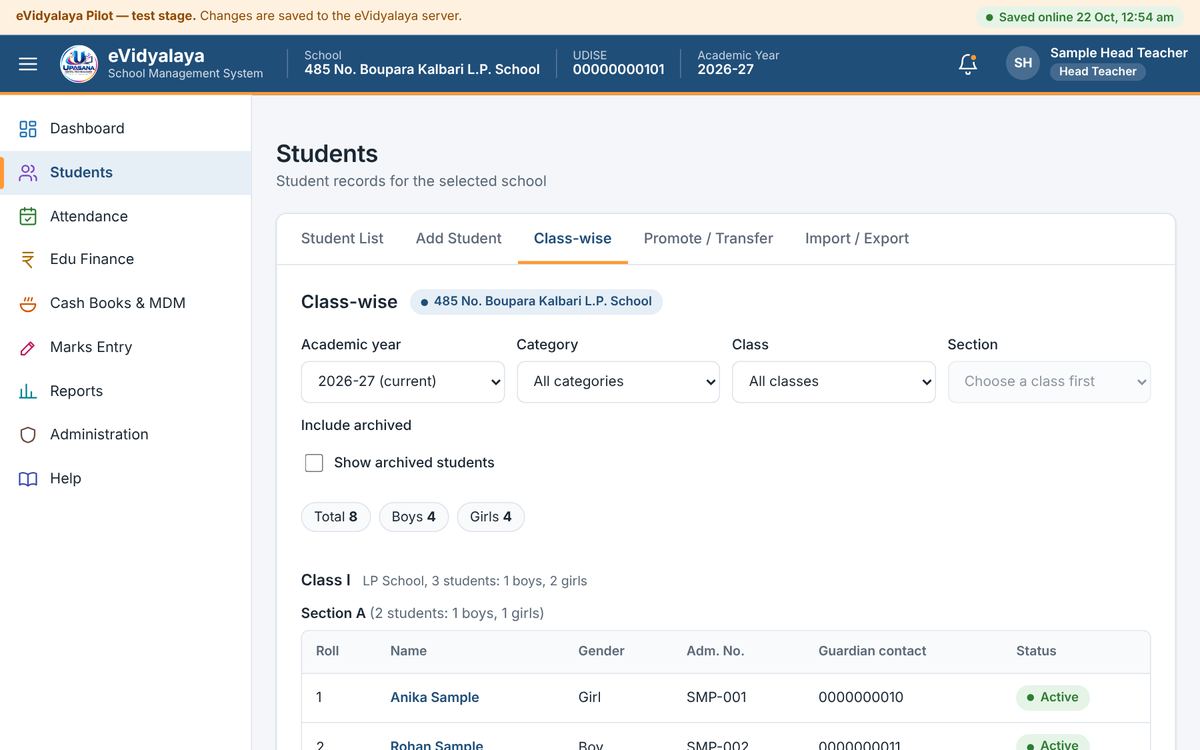The height and width of the screenshot is (750, 1200).
Task: Click the Administration shield icon
Action: coord(28,435)
